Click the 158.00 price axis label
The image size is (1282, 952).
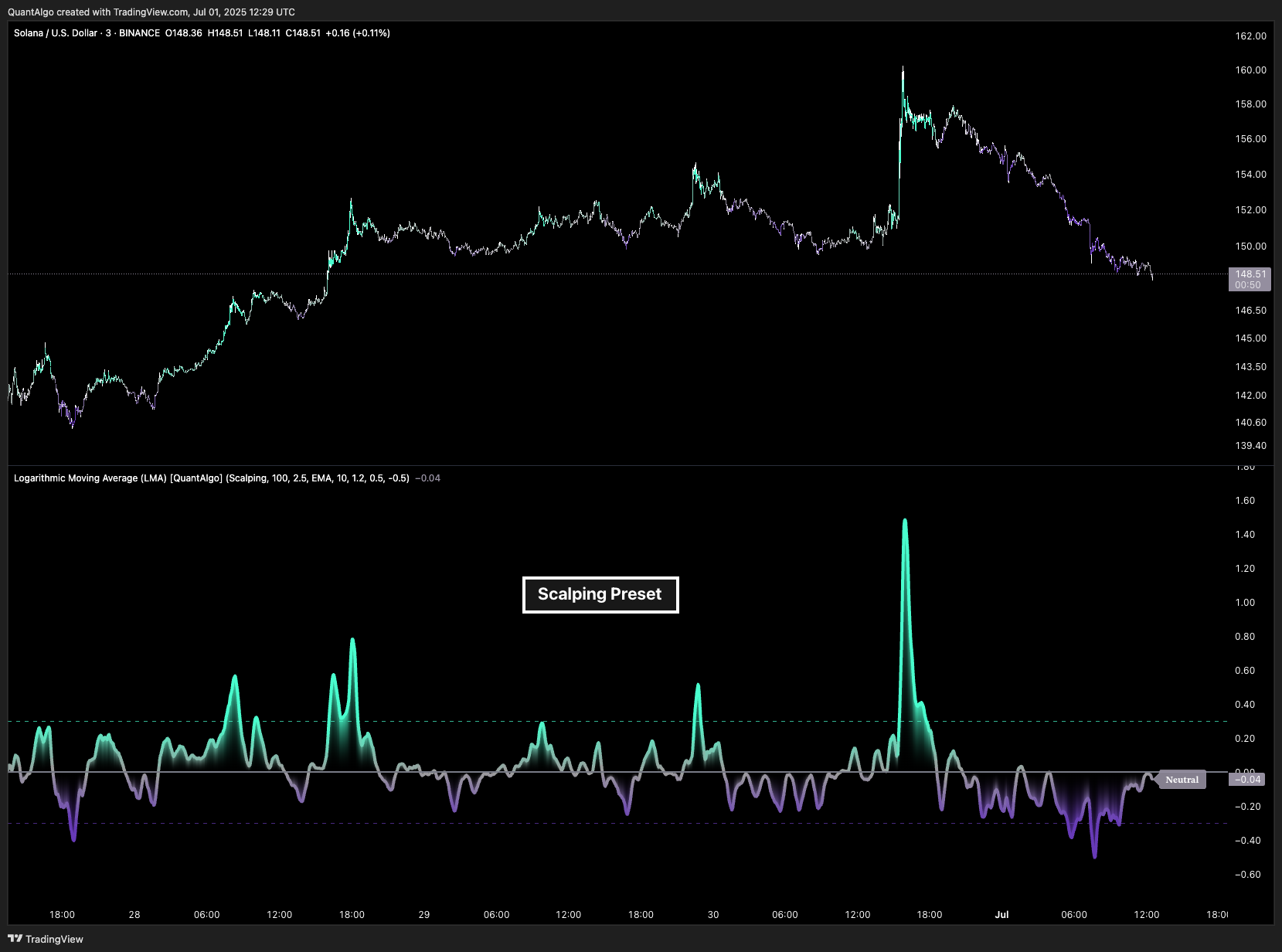coord(1251,104)
